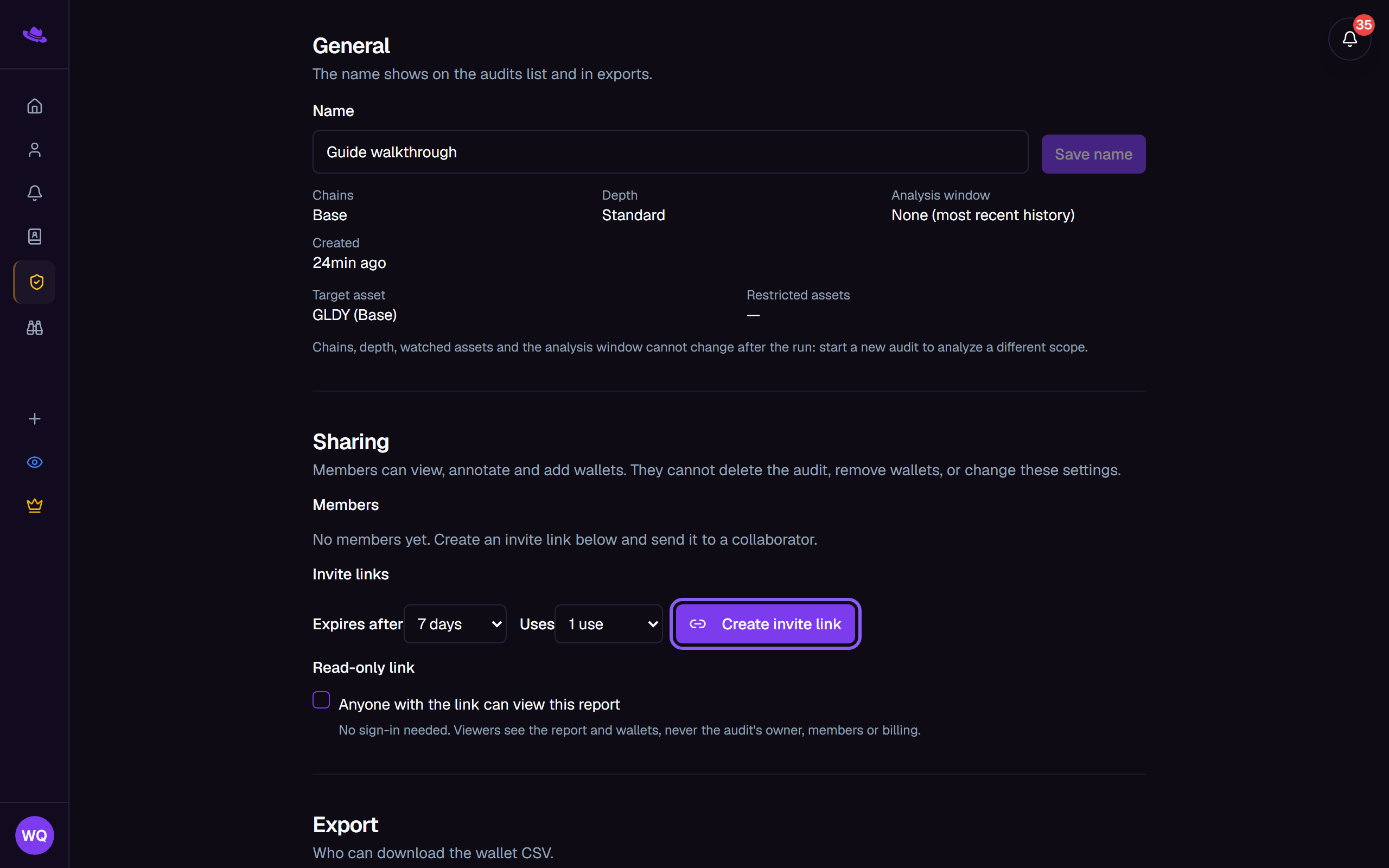The height and width of the screenshot is (868, 1389).
Task: Open the bell alerts icon in sidebar
Action: [34, 193]
